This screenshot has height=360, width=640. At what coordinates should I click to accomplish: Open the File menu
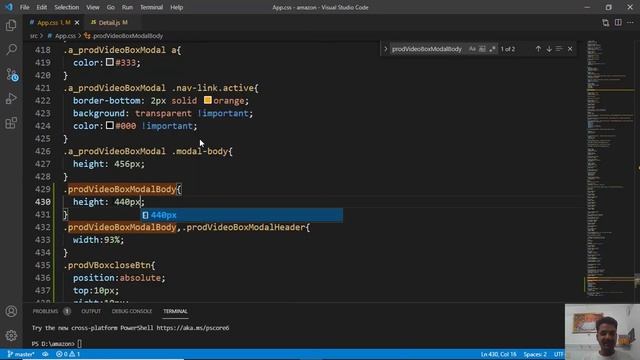coord(24,7)
